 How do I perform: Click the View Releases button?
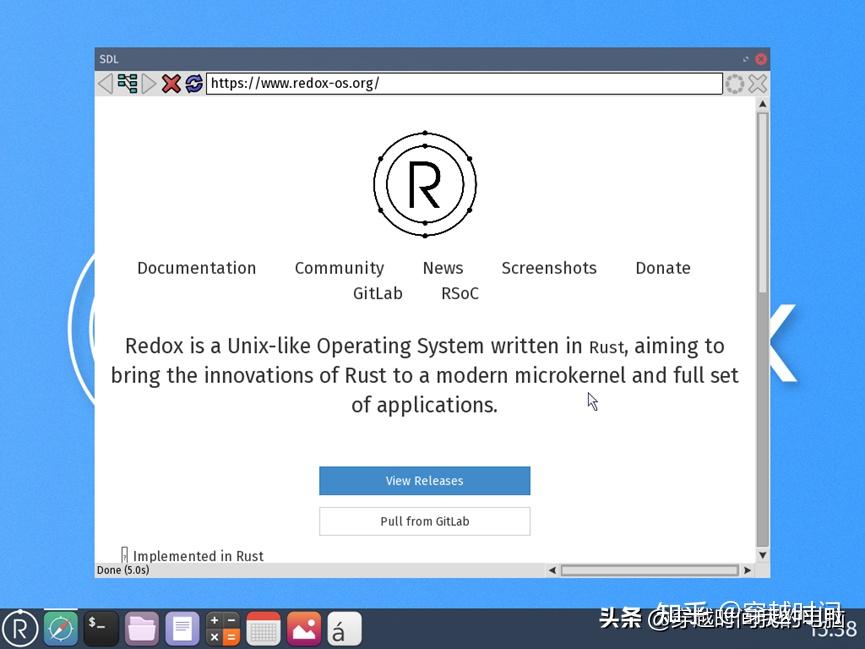point(424,481)
